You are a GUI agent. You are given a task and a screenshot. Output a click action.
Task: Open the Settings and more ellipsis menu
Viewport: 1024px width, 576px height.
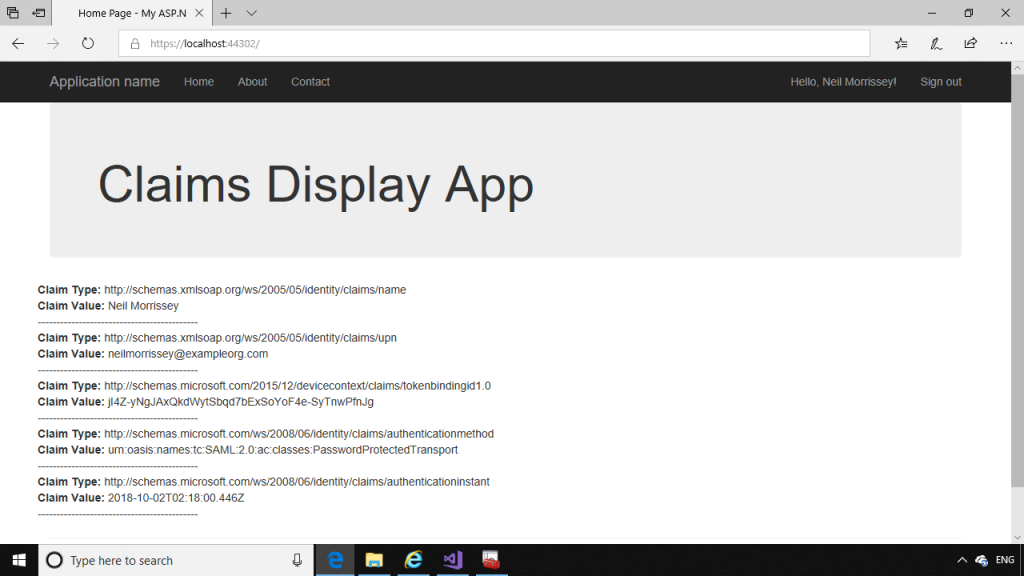point(1006,44)
